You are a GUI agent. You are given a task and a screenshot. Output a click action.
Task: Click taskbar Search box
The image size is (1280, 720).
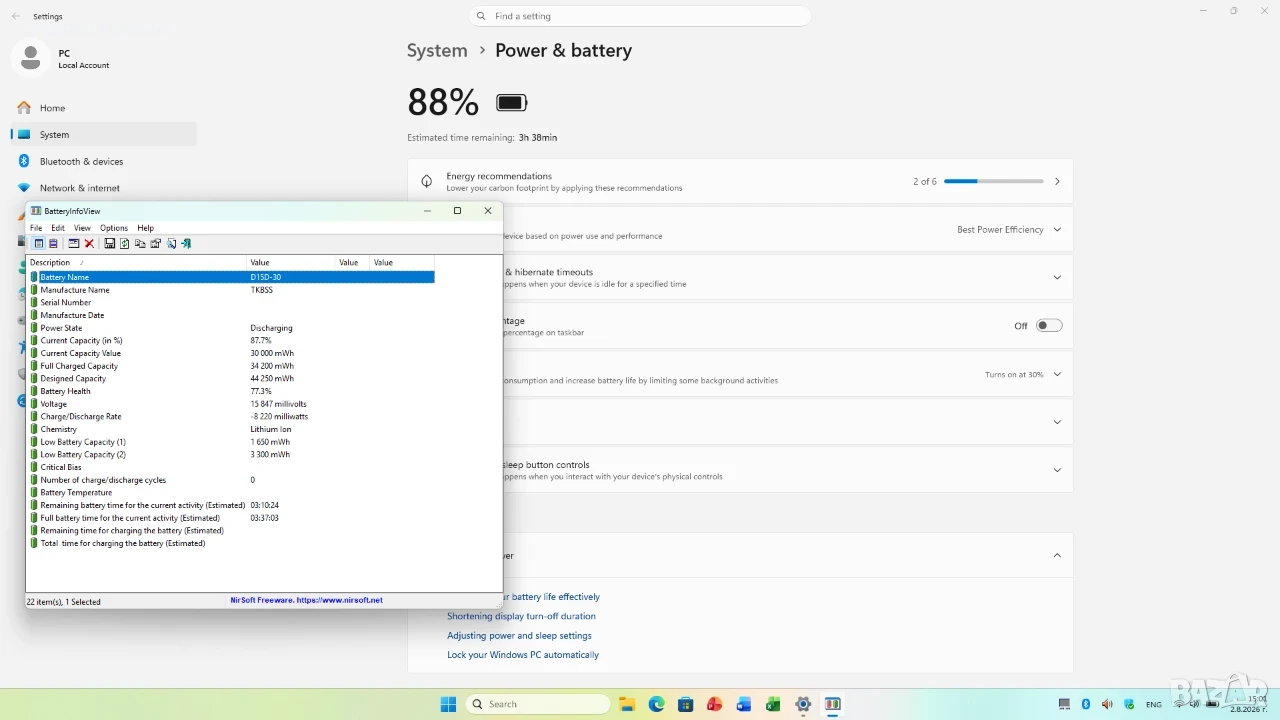[538, 704]
